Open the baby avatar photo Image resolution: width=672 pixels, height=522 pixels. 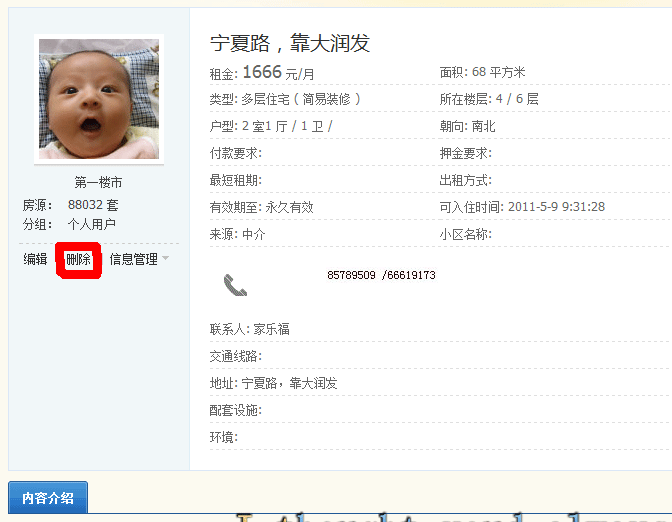tap(99, 99)
